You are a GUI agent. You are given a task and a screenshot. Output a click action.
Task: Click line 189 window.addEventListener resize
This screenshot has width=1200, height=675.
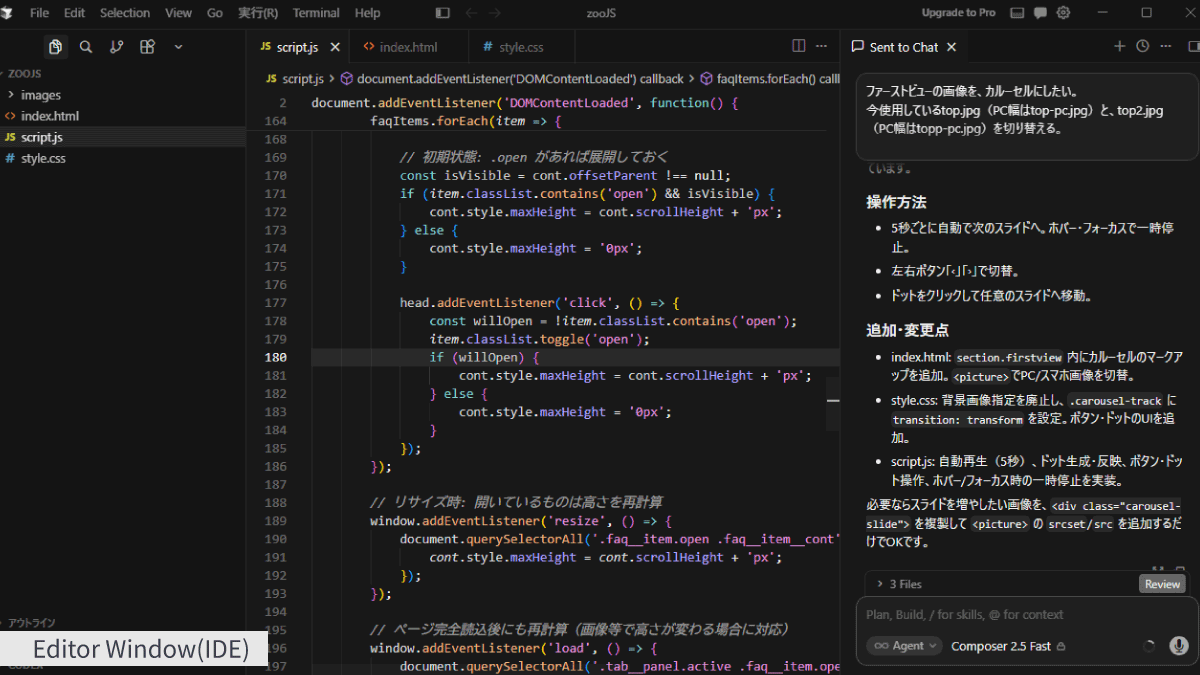[x=520, y=521]
